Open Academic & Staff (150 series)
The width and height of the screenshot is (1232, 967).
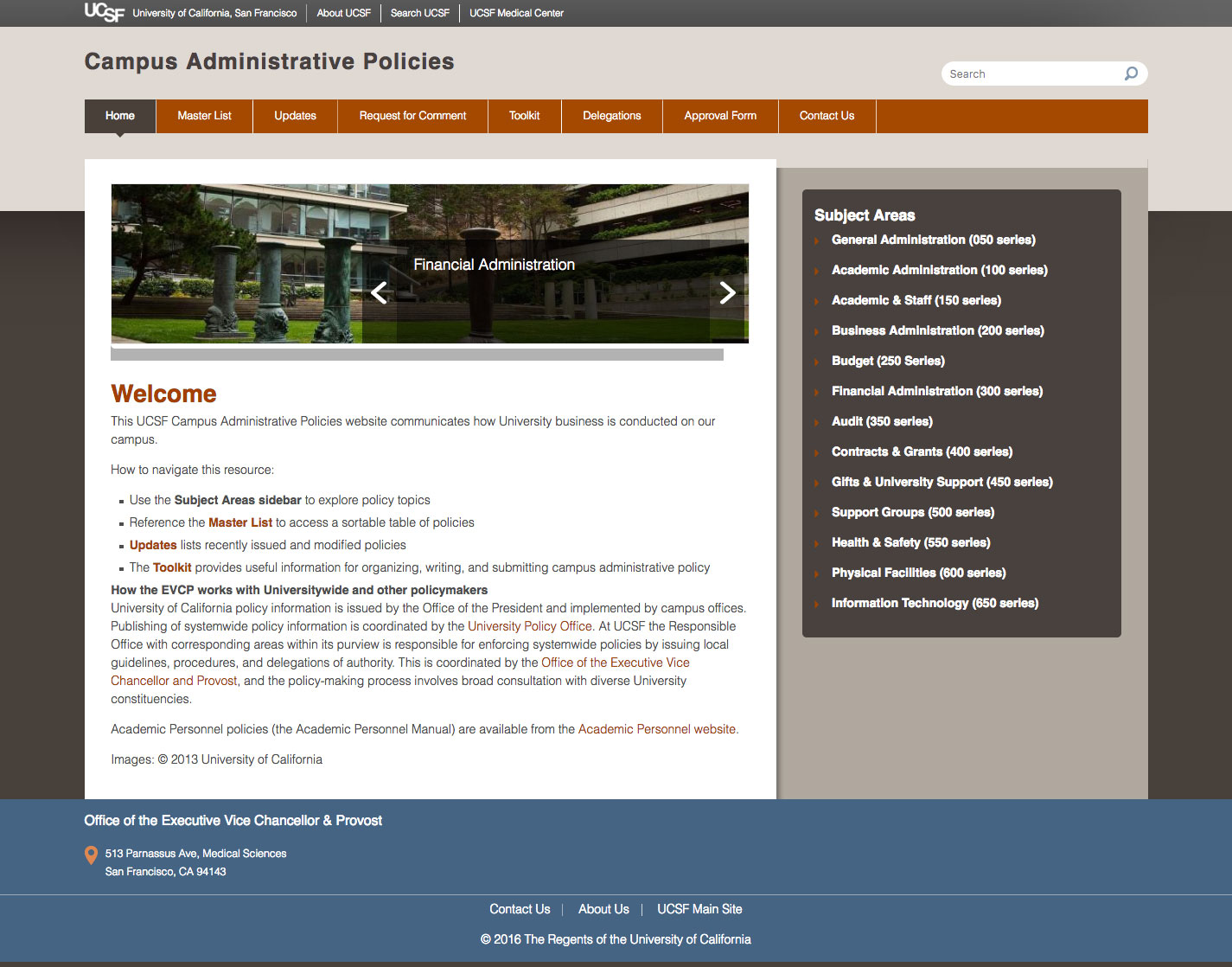click(916, 300)
